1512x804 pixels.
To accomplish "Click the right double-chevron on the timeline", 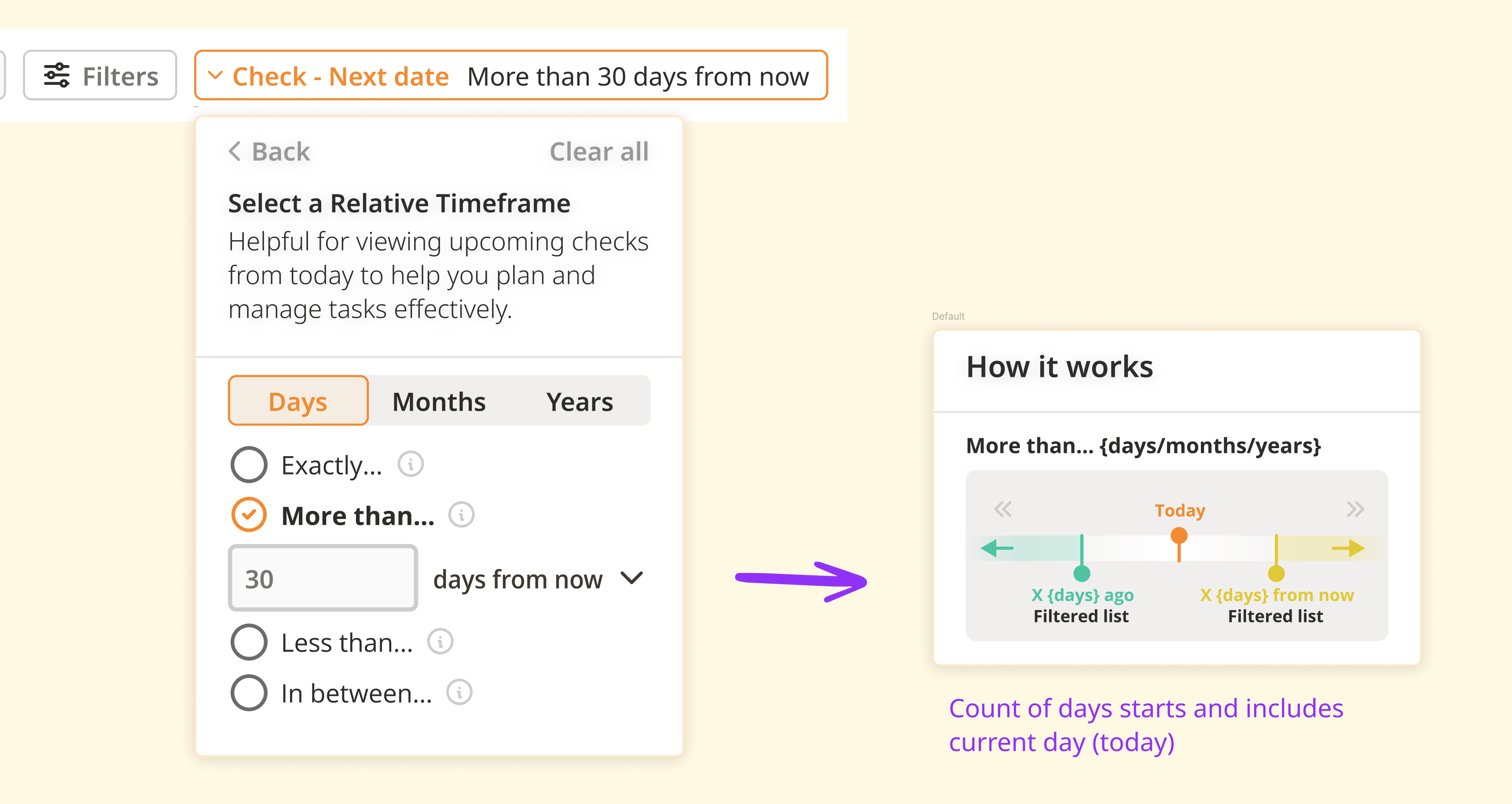I will [x=1355, y=509].
